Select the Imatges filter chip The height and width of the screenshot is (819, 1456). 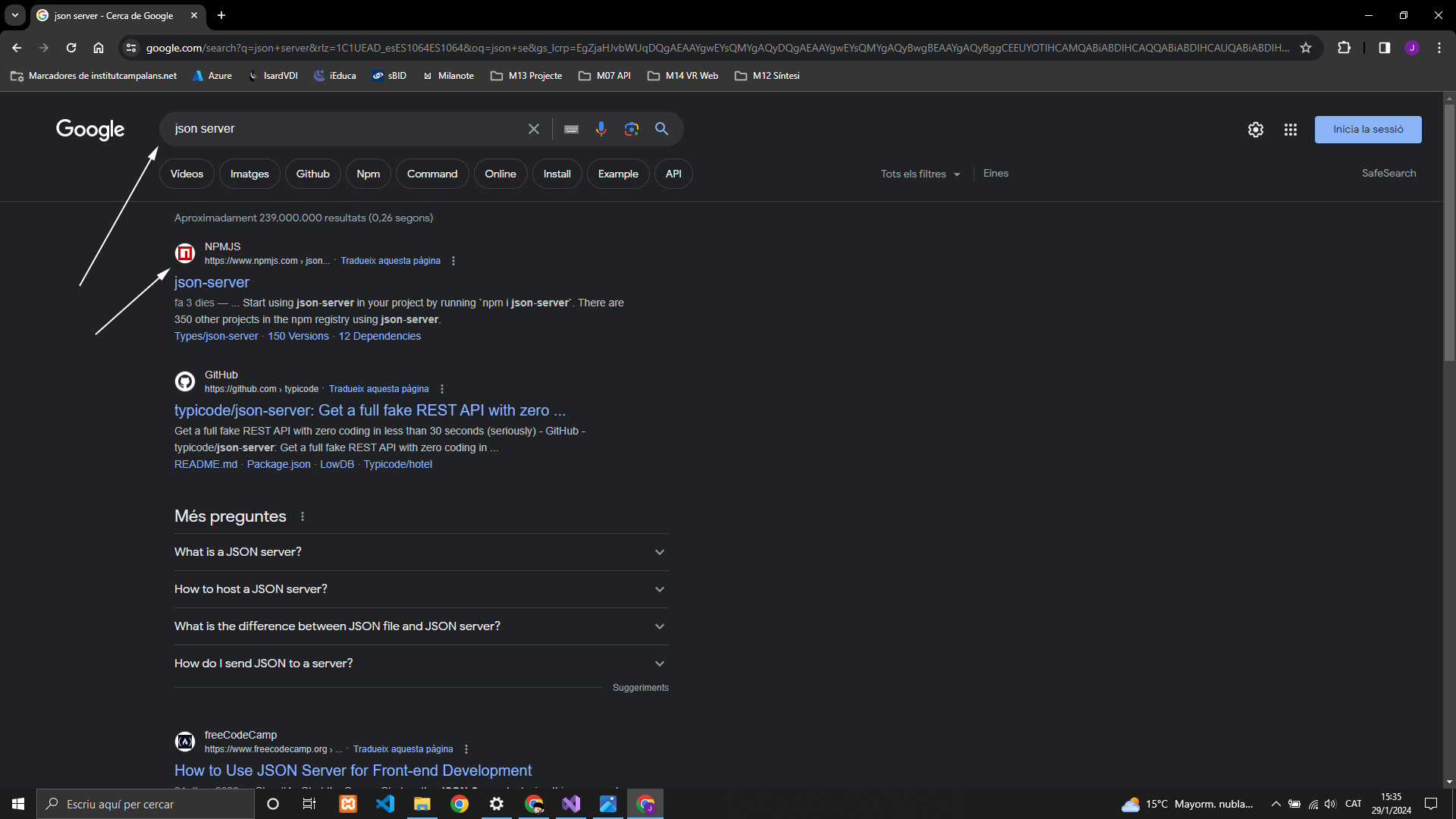249,174
